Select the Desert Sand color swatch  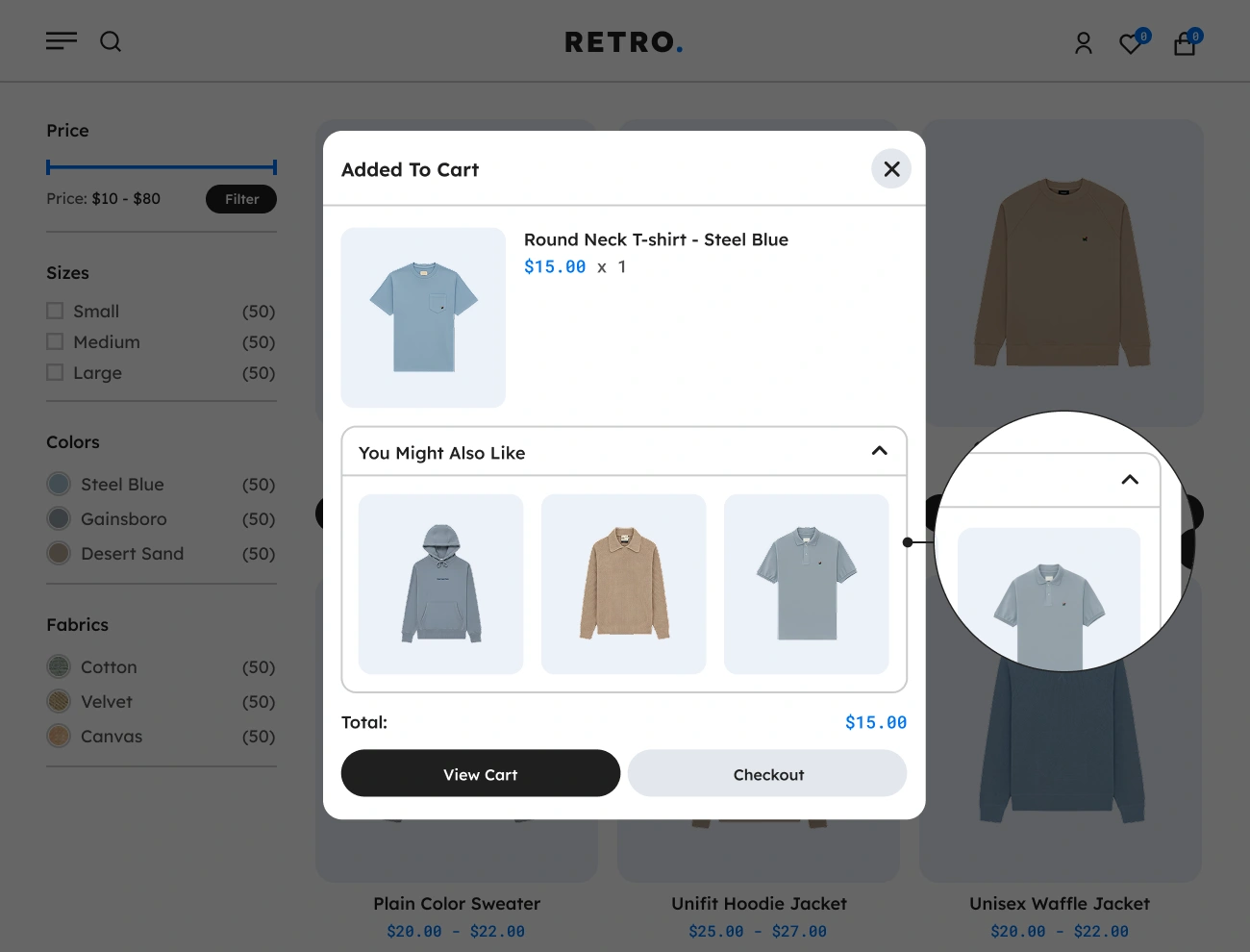pos(59,553)
